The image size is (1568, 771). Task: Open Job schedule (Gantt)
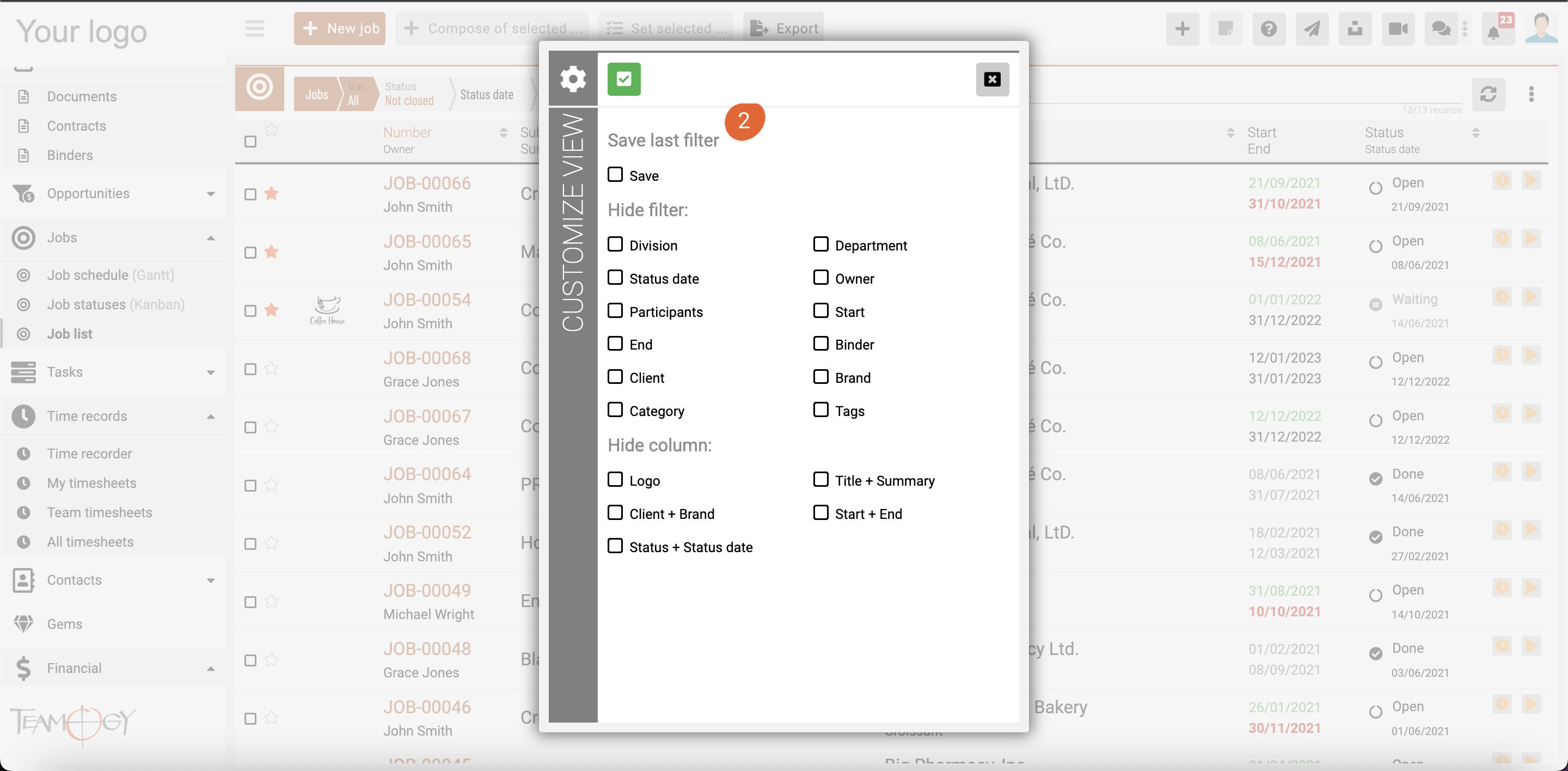coord(111,275)
